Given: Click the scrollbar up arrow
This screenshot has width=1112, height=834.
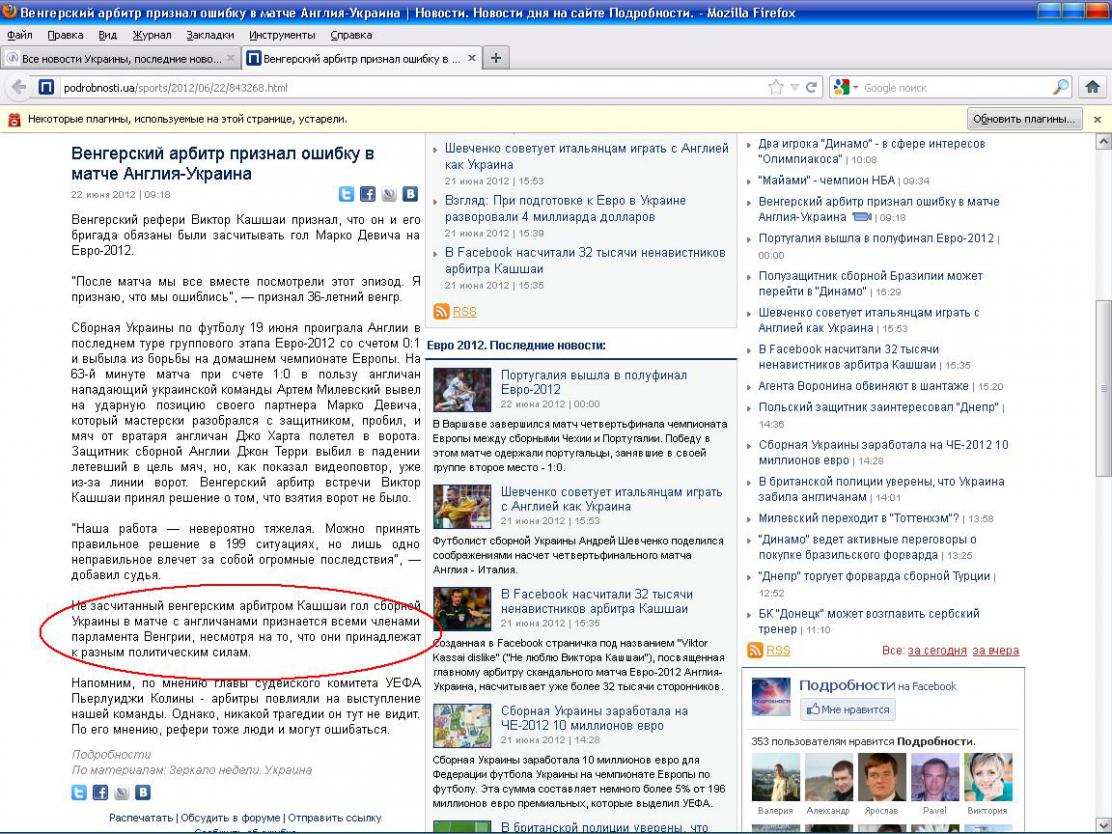Looking at the screenshot, I should 1103,141.
